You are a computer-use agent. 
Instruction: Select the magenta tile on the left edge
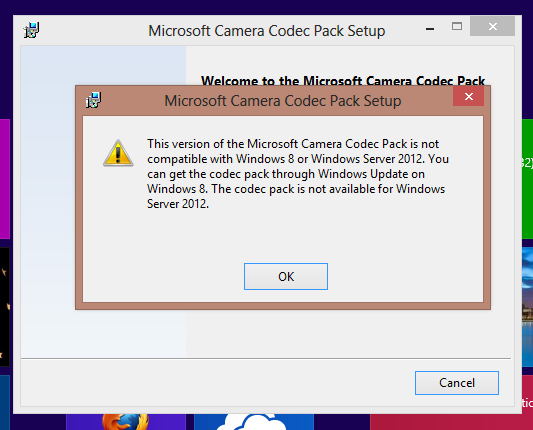[5, 179]
